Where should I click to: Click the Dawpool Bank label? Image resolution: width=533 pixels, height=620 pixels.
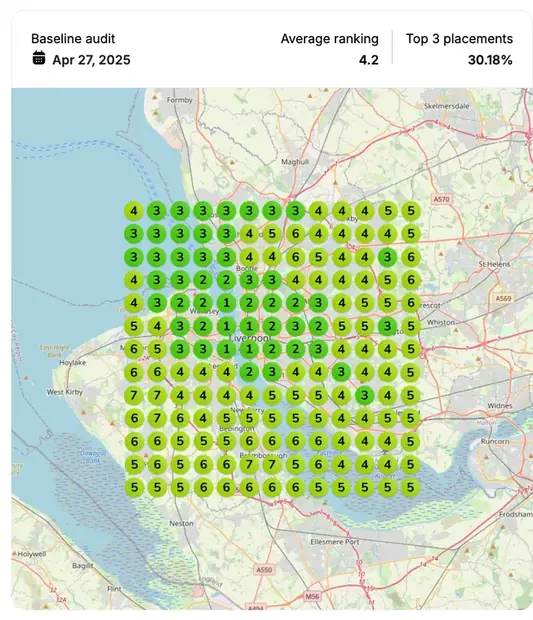pos(93,457)
